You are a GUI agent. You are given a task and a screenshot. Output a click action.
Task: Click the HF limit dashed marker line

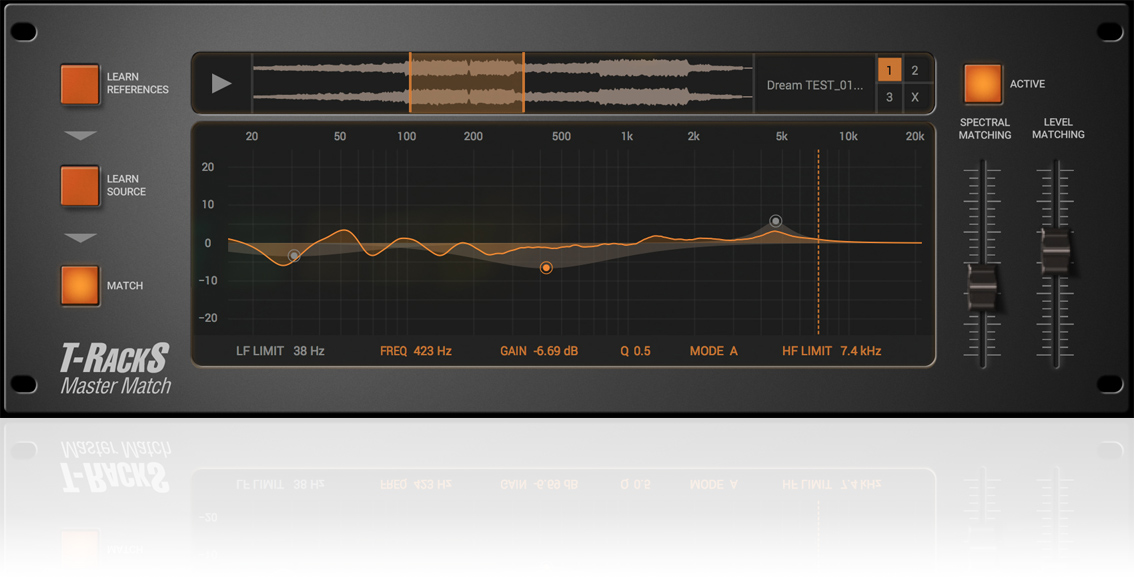click(819, 242)
